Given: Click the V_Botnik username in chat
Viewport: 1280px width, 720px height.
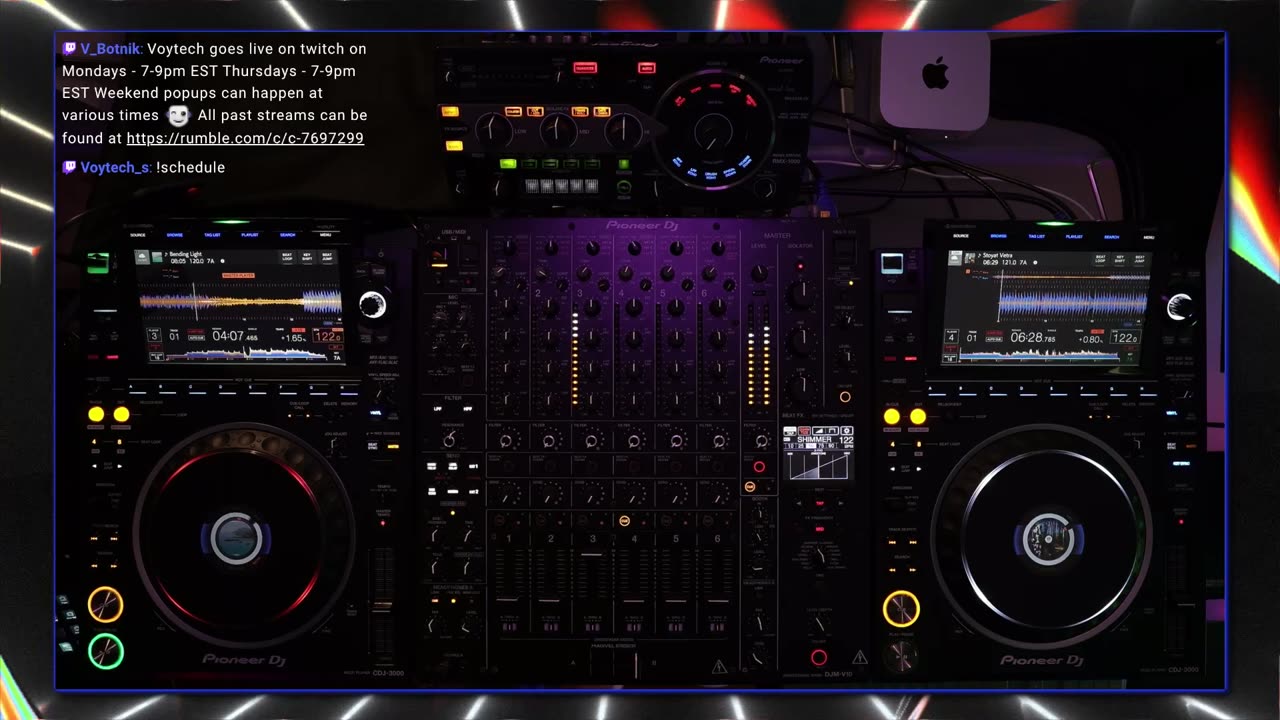Looking at the screenshot, I should [x=111, y=49].
